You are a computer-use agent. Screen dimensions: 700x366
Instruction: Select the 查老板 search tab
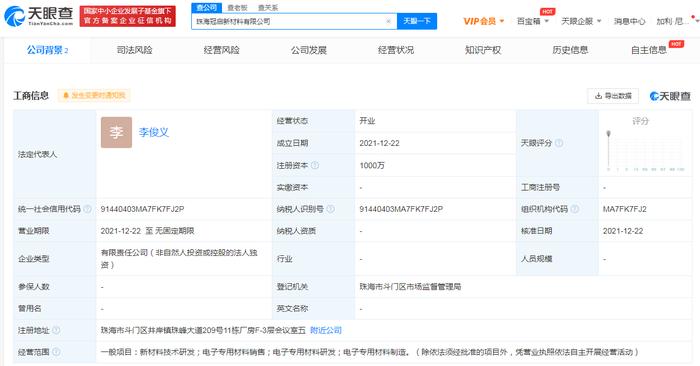coord(237,8)
